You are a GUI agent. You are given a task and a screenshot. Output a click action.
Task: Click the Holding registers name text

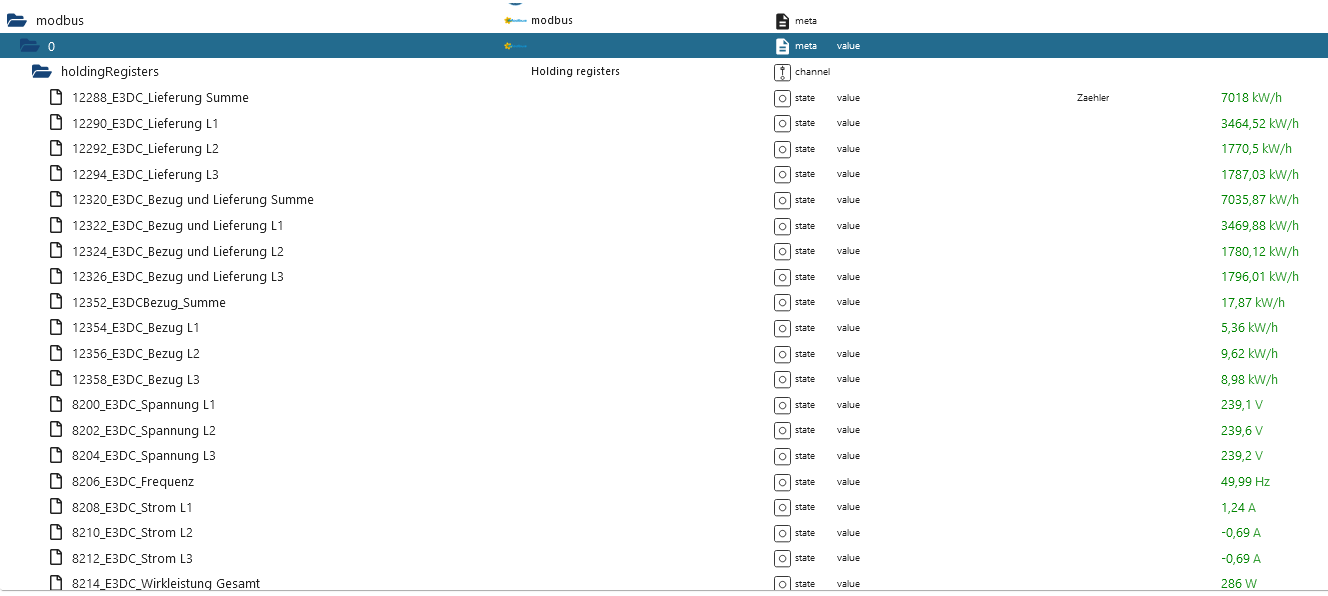tap(575, 71)
